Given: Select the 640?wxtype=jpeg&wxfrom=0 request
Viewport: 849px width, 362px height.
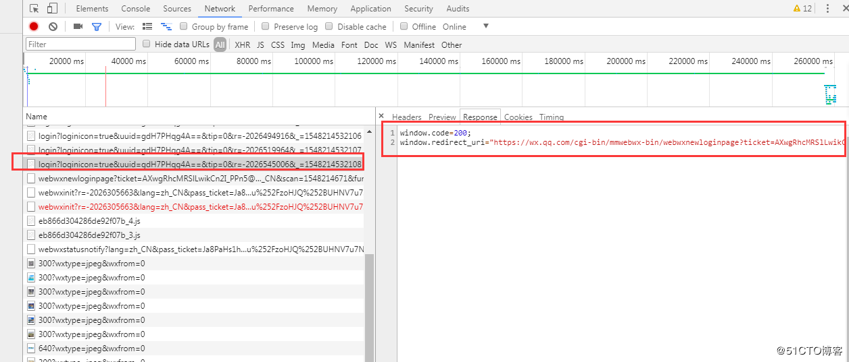Looking at the screenshot, I should (x=194, y=348).
